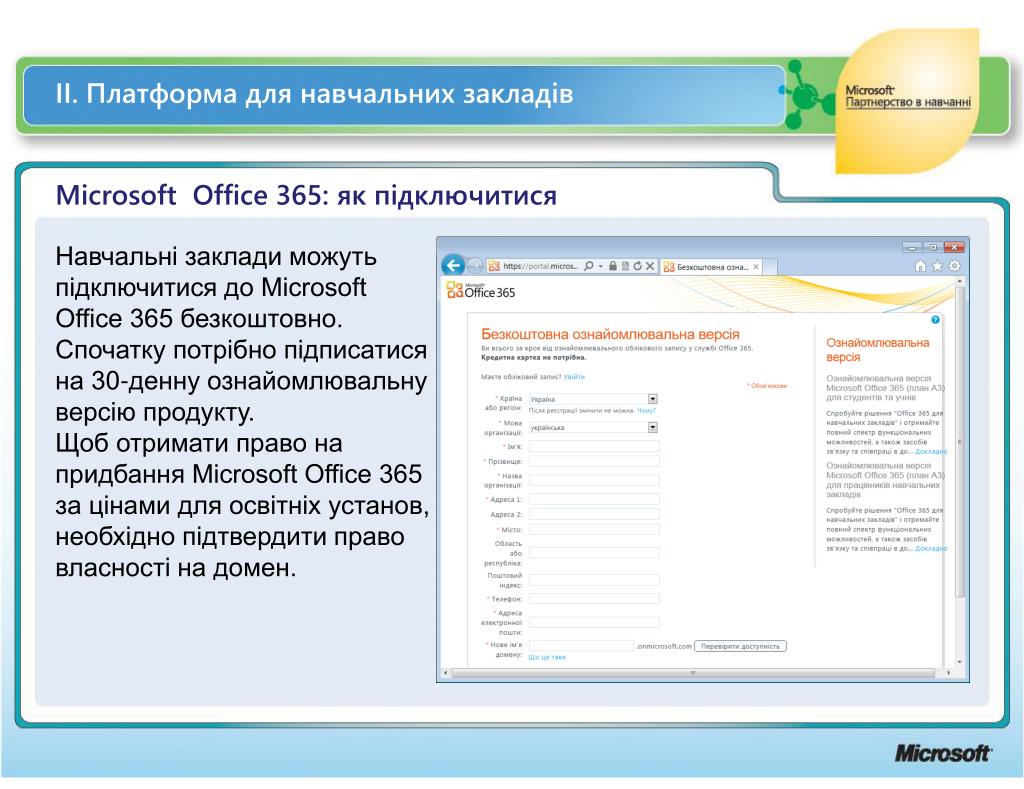Click the 'Що це таке' link
Image resolution: width=1024 pixels, height=789 pixels.
point(547,657)
